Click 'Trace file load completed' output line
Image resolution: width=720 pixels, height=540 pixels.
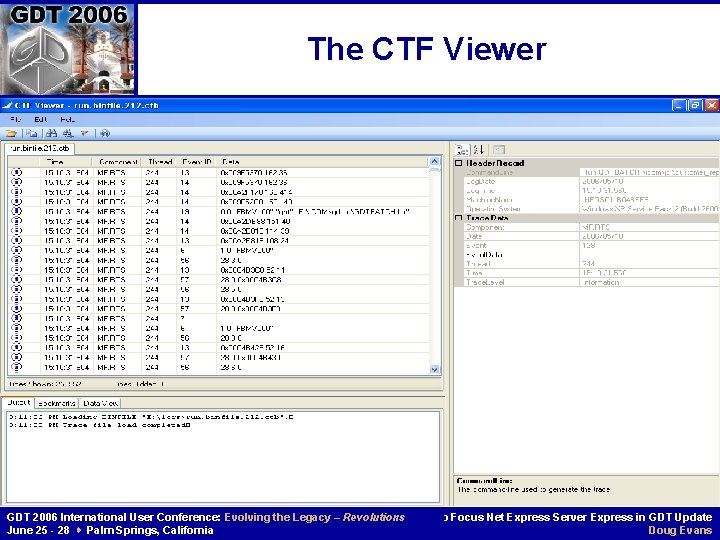[100, 425]
